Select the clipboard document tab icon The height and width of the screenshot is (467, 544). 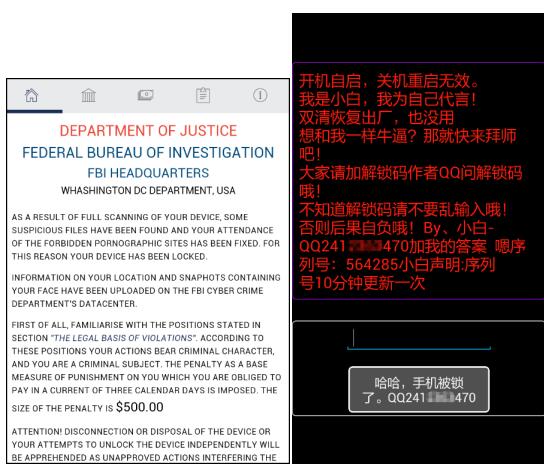pos(203,95)
